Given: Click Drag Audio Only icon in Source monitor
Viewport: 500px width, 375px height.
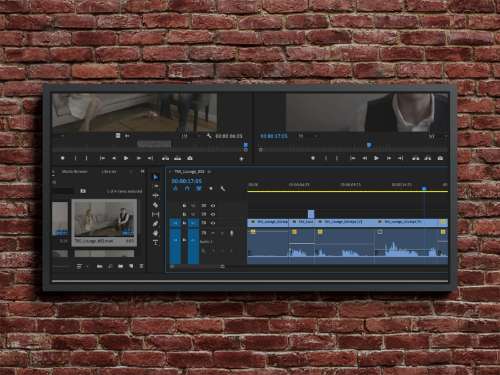Looking at the screenshot, I should point(127,136).
